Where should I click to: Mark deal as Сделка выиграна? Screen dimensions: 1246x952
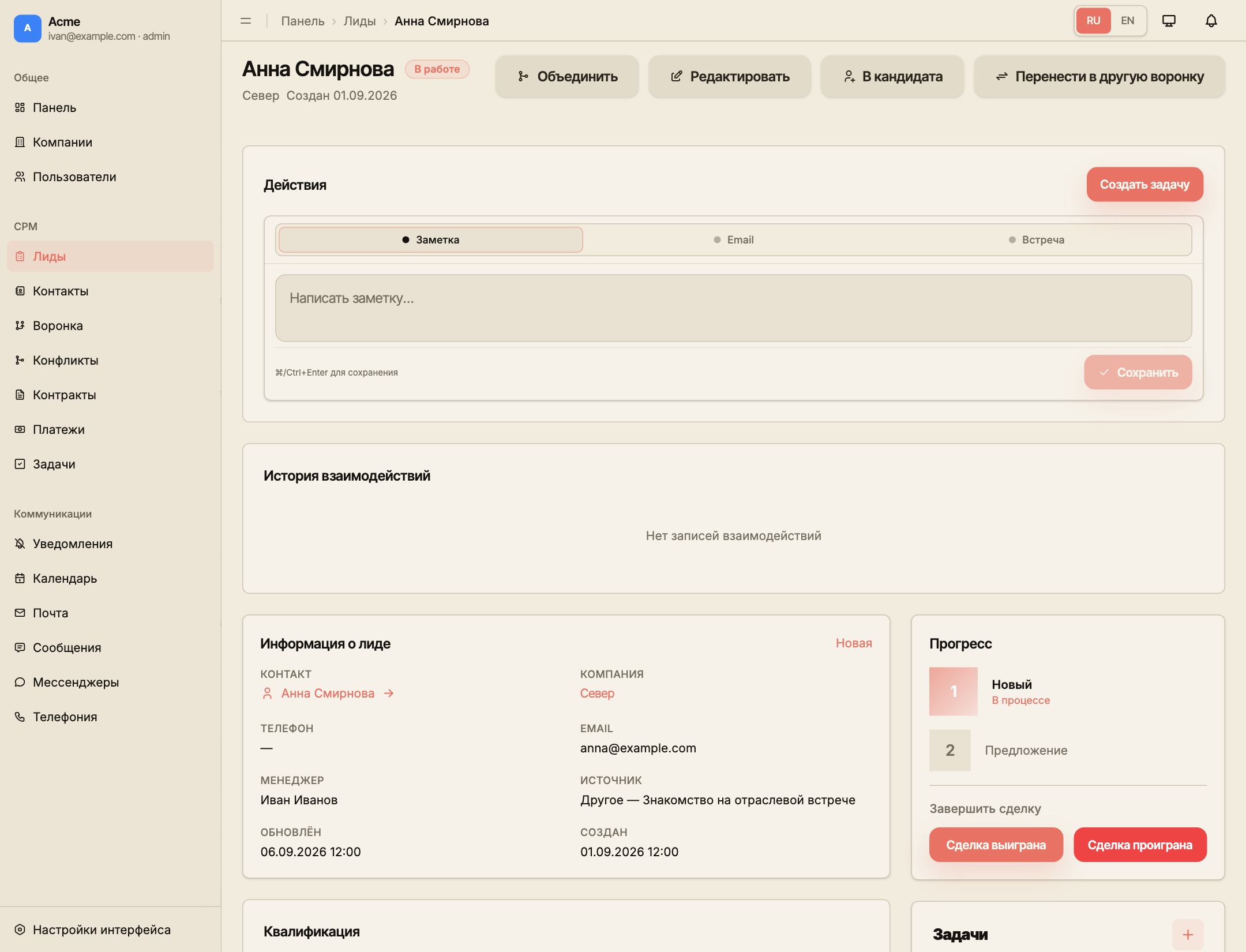coord(996,845)
